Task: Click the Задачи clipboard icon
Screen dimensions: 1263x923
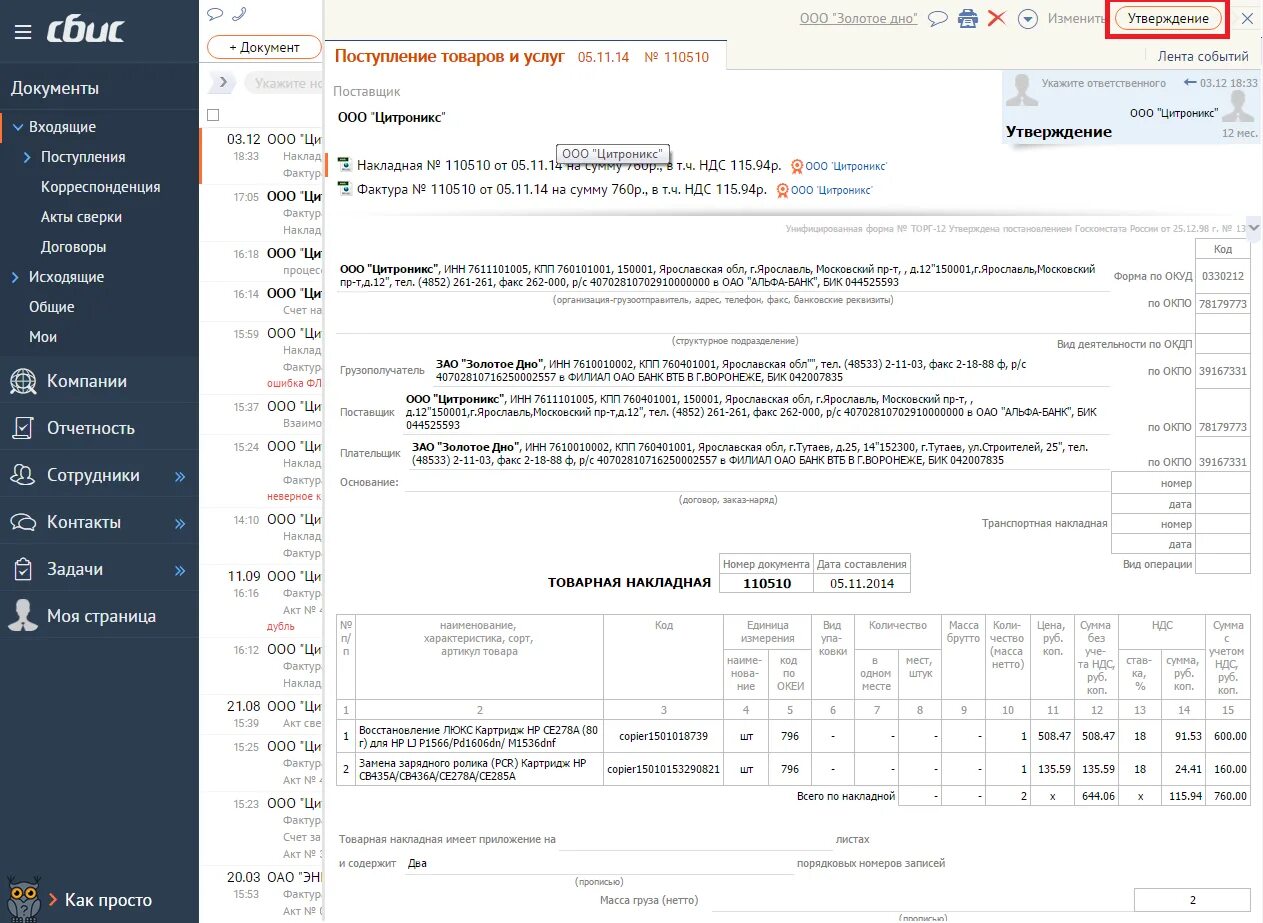Action: (x=23, y=569)
